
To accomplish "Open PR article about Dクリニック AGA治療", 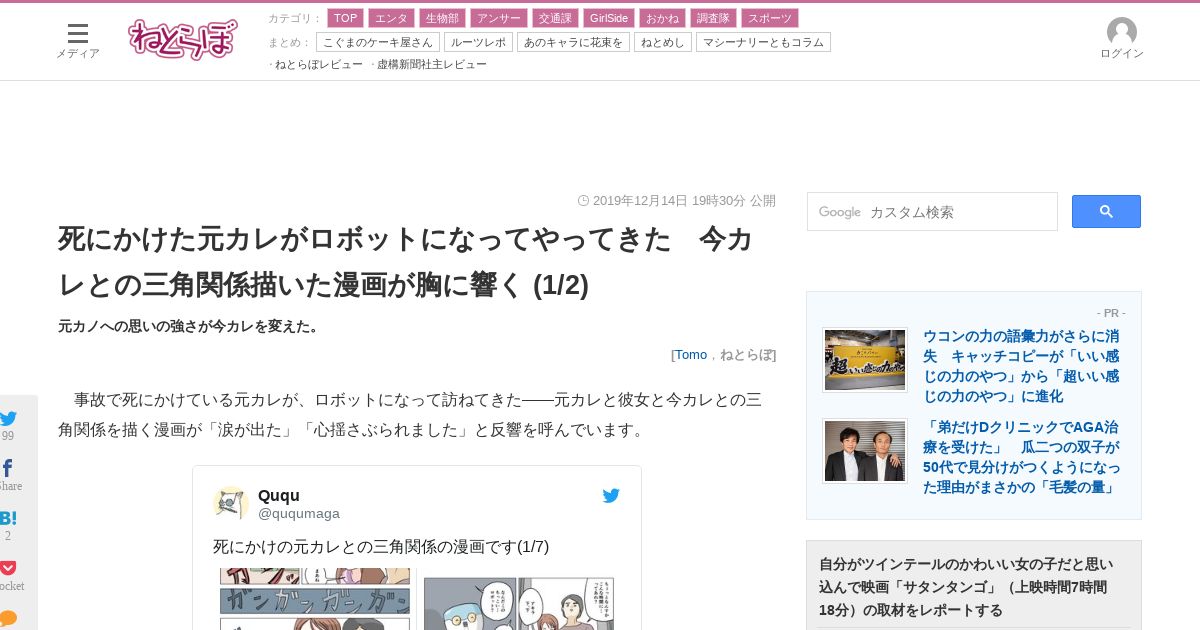I will click(1021, 457).
